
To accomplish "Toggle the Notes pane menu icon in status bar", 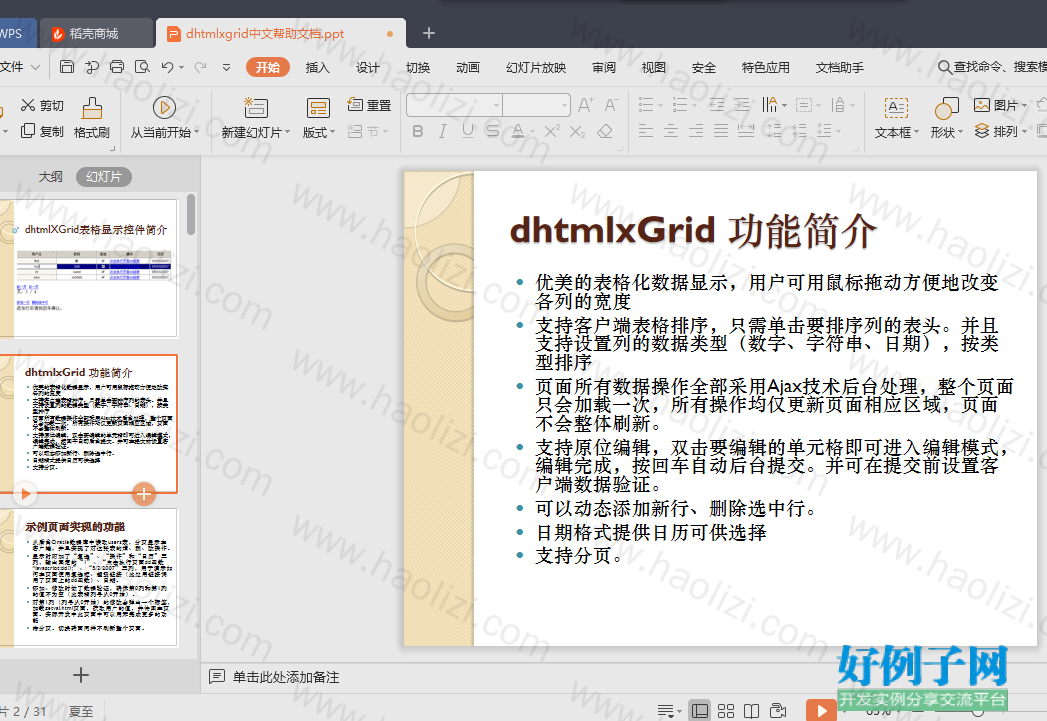I will coord(669,710).
